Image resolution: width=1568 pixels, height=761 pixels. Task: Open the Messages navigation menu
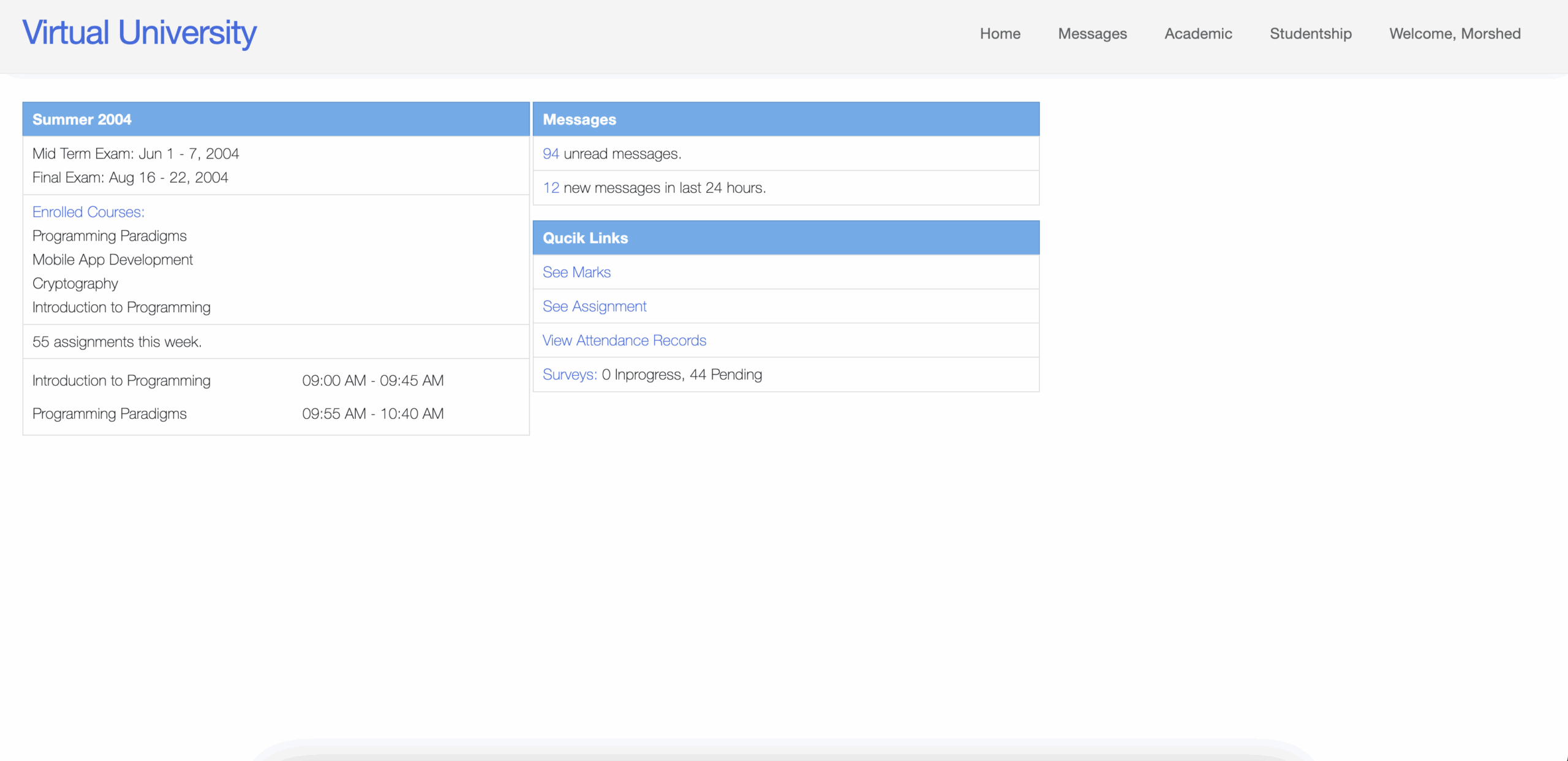[x=1092, y=34]
